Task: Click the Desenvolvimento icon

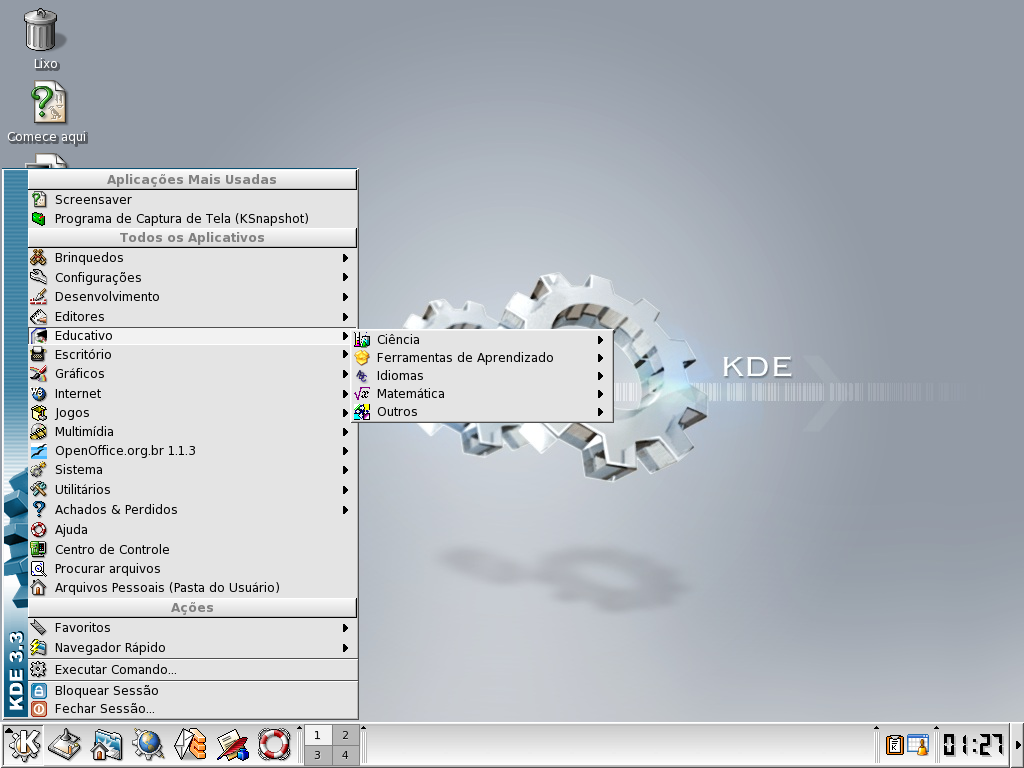Action: [39, 296]
